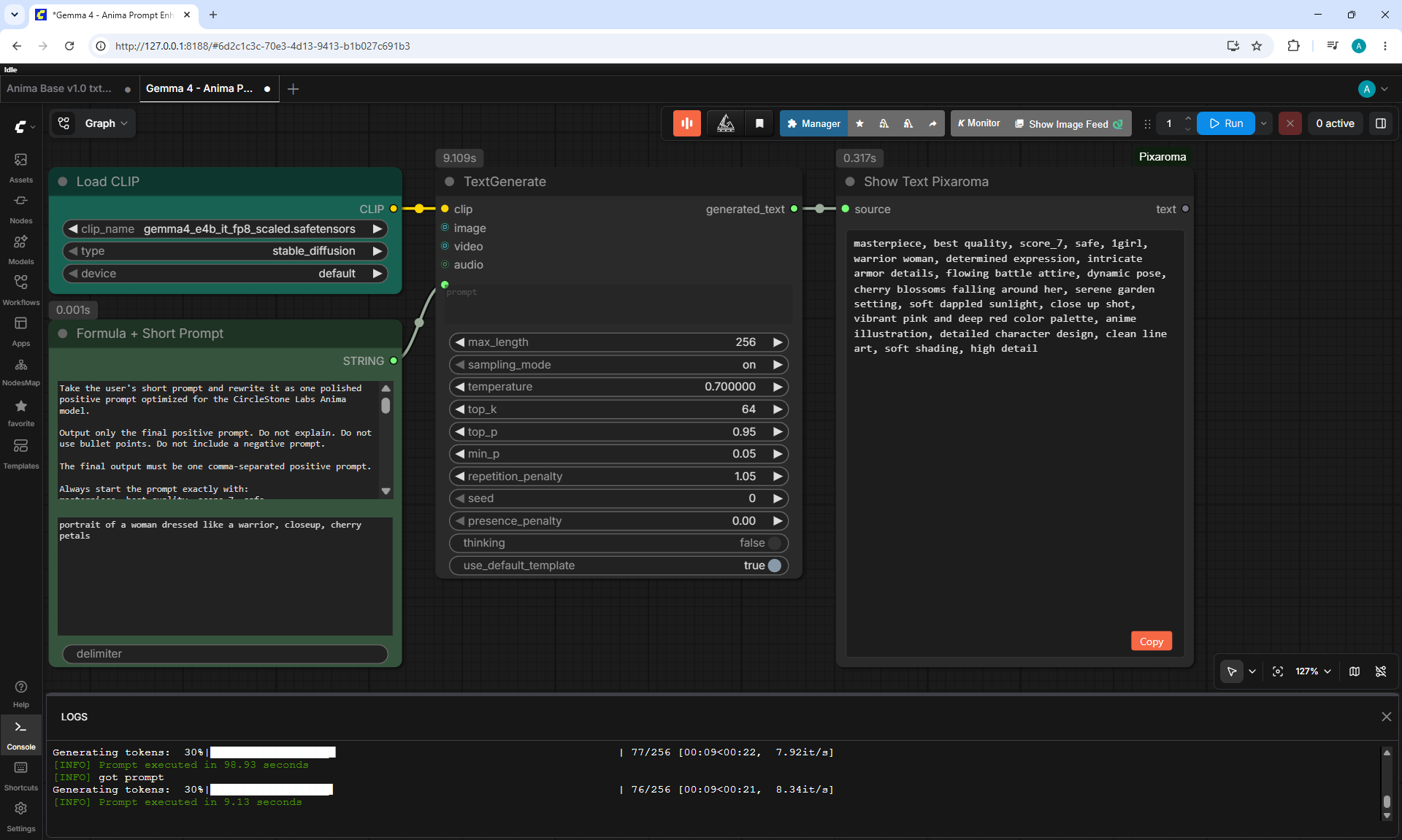
Task: Toggle sampling_mode value
Action: click(618, 365)
